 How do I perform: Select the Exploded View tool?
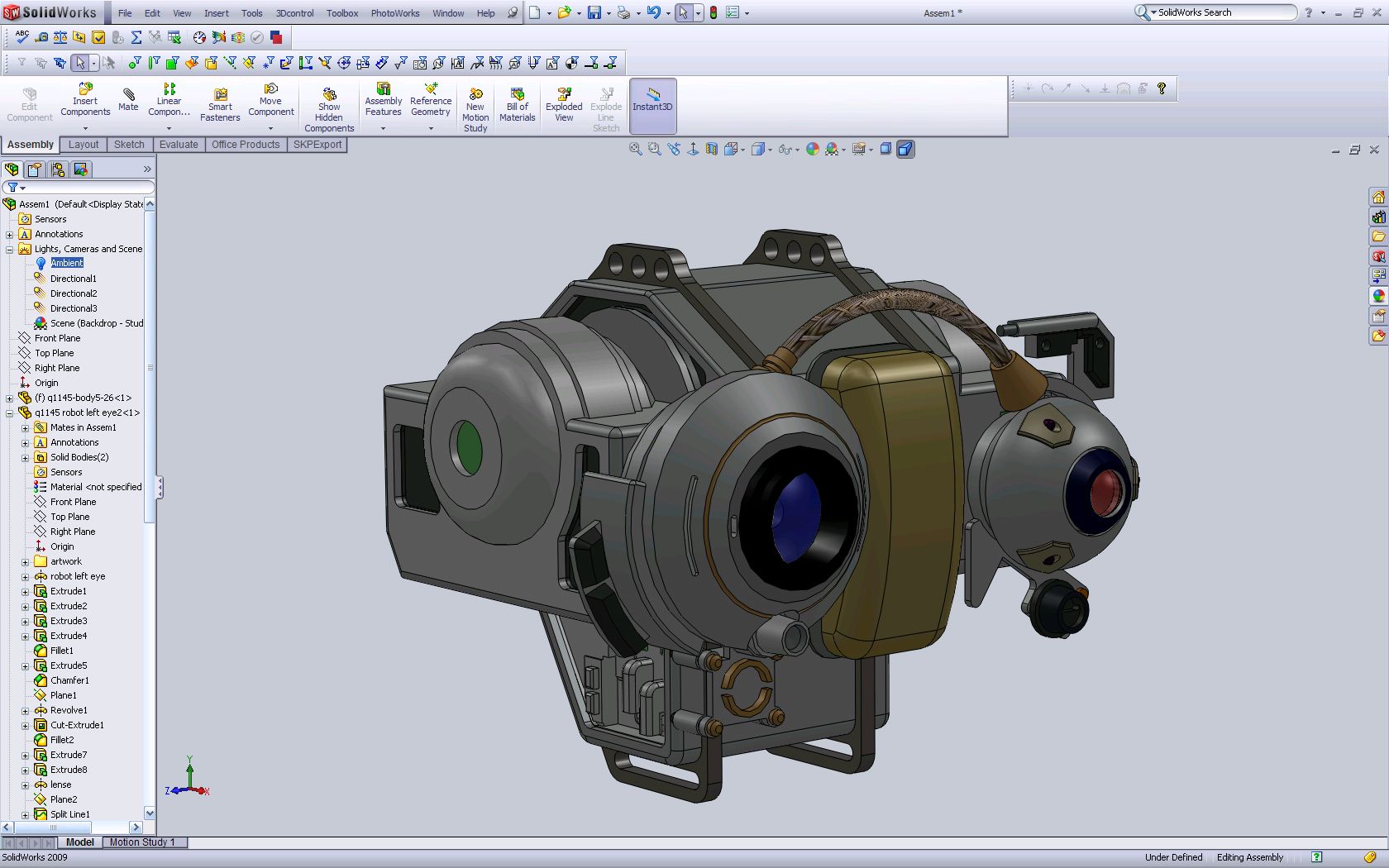pos(564,105)
